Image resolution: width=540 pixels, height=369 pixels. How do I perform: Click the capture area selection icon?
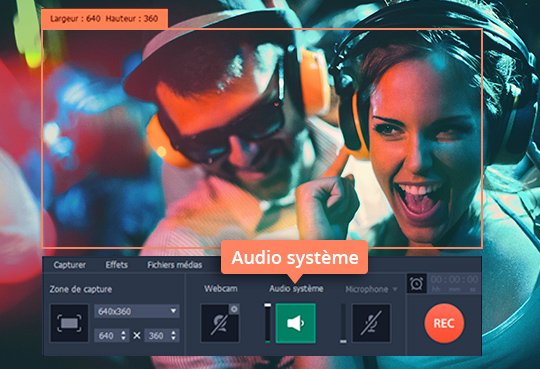[x=69, y=323]
